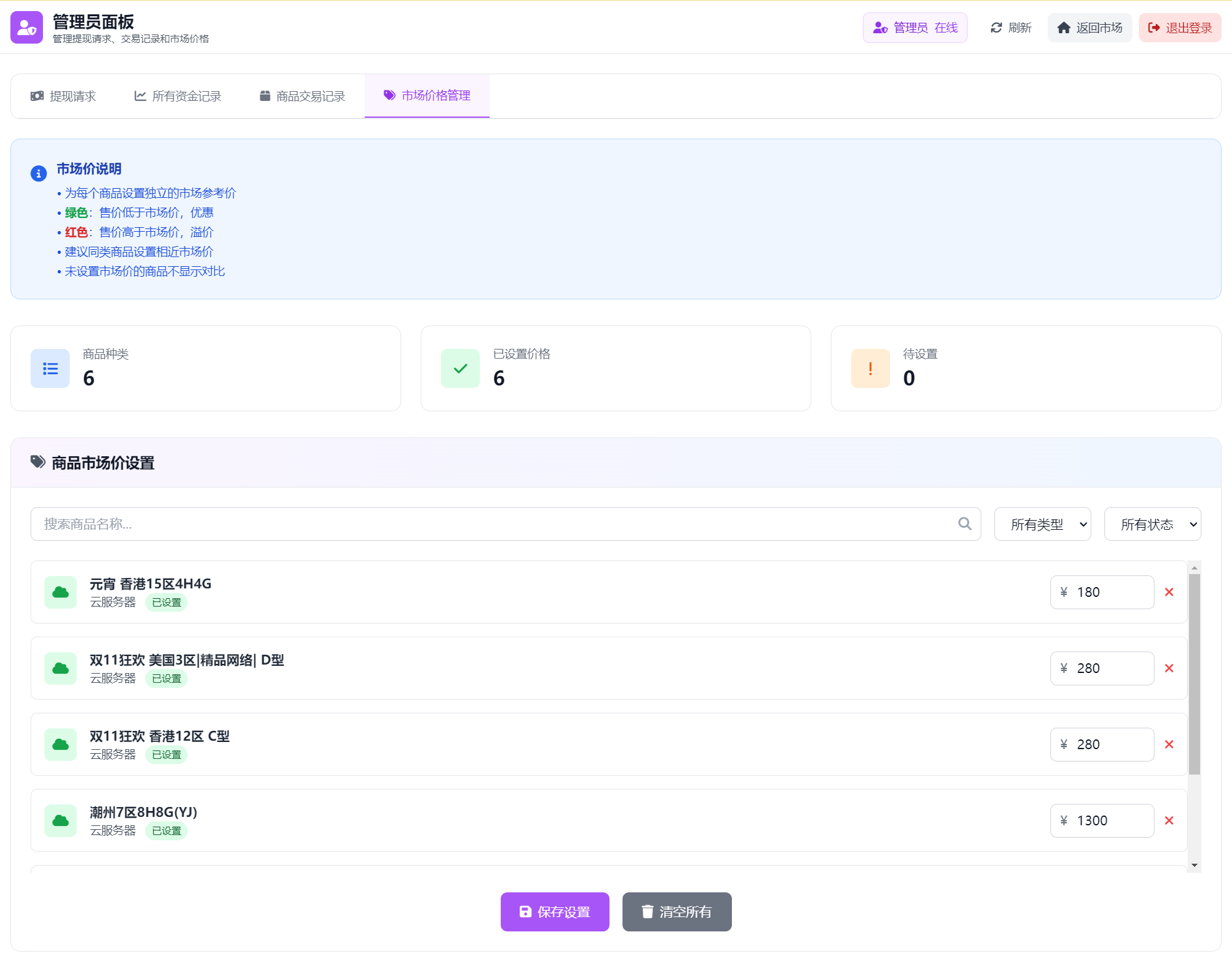This screenshot has width=1232, height=962.
Task: Clear price for 元宵 香港15区4H4G with red X
Action: [1169, 592]
